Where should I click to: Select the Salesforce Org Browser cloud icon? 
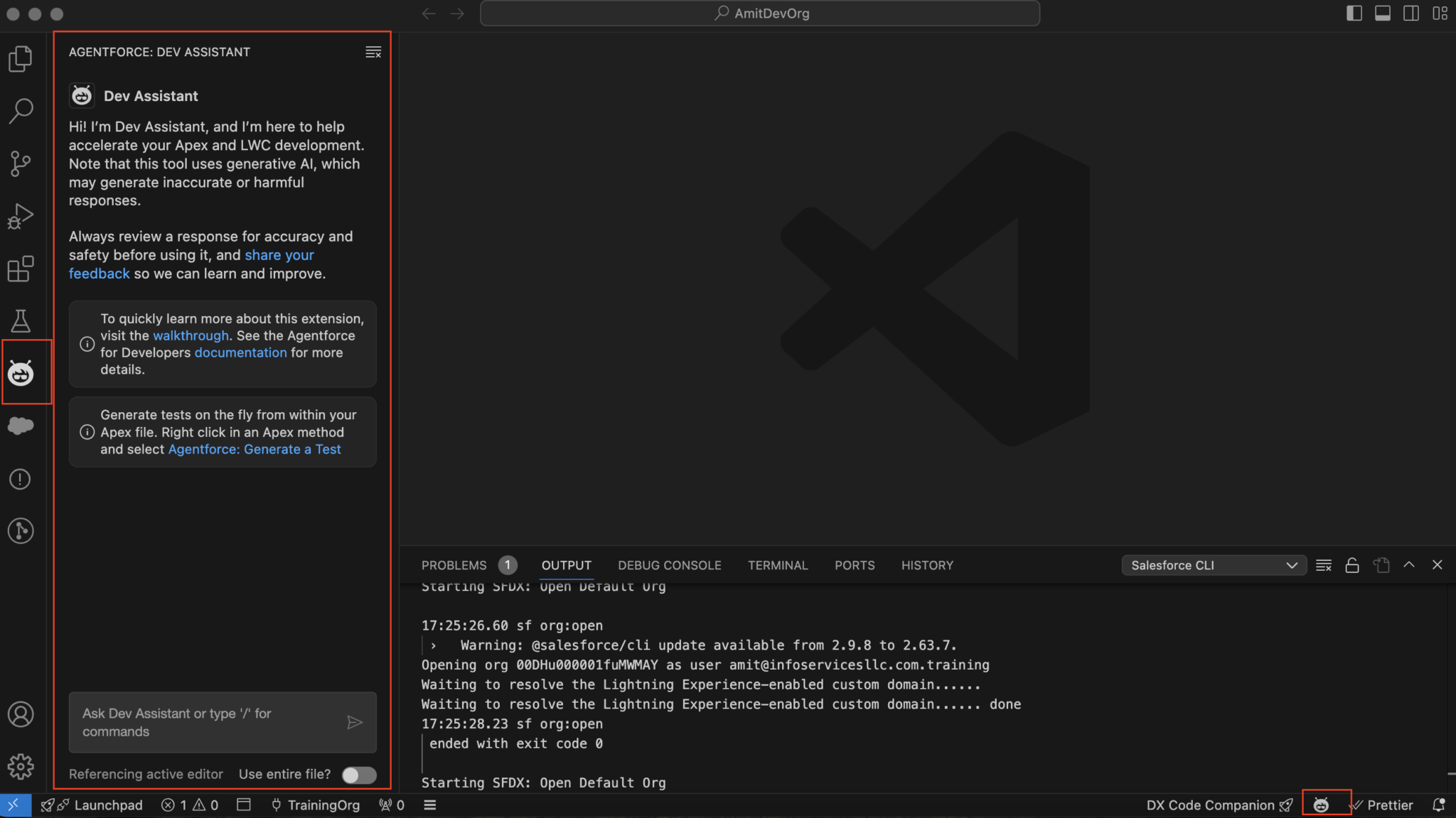[21, 425]
